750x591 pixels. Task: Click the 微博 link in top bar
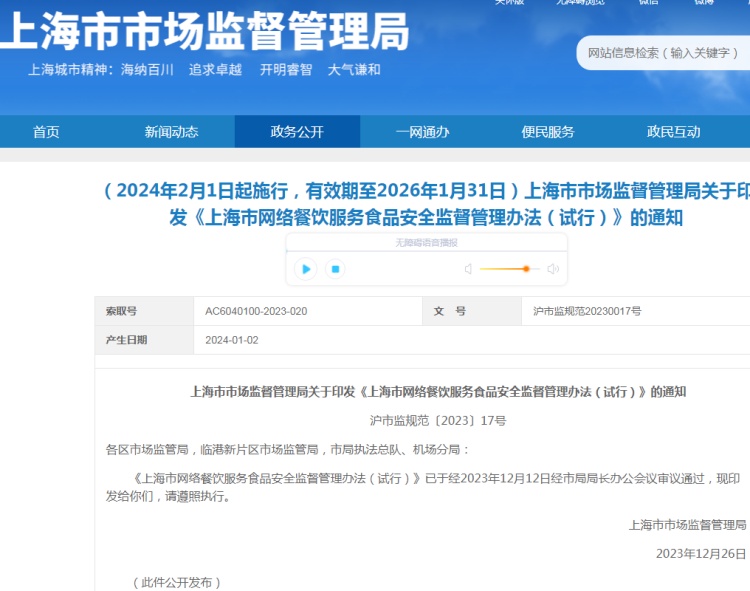pos(704,3)
